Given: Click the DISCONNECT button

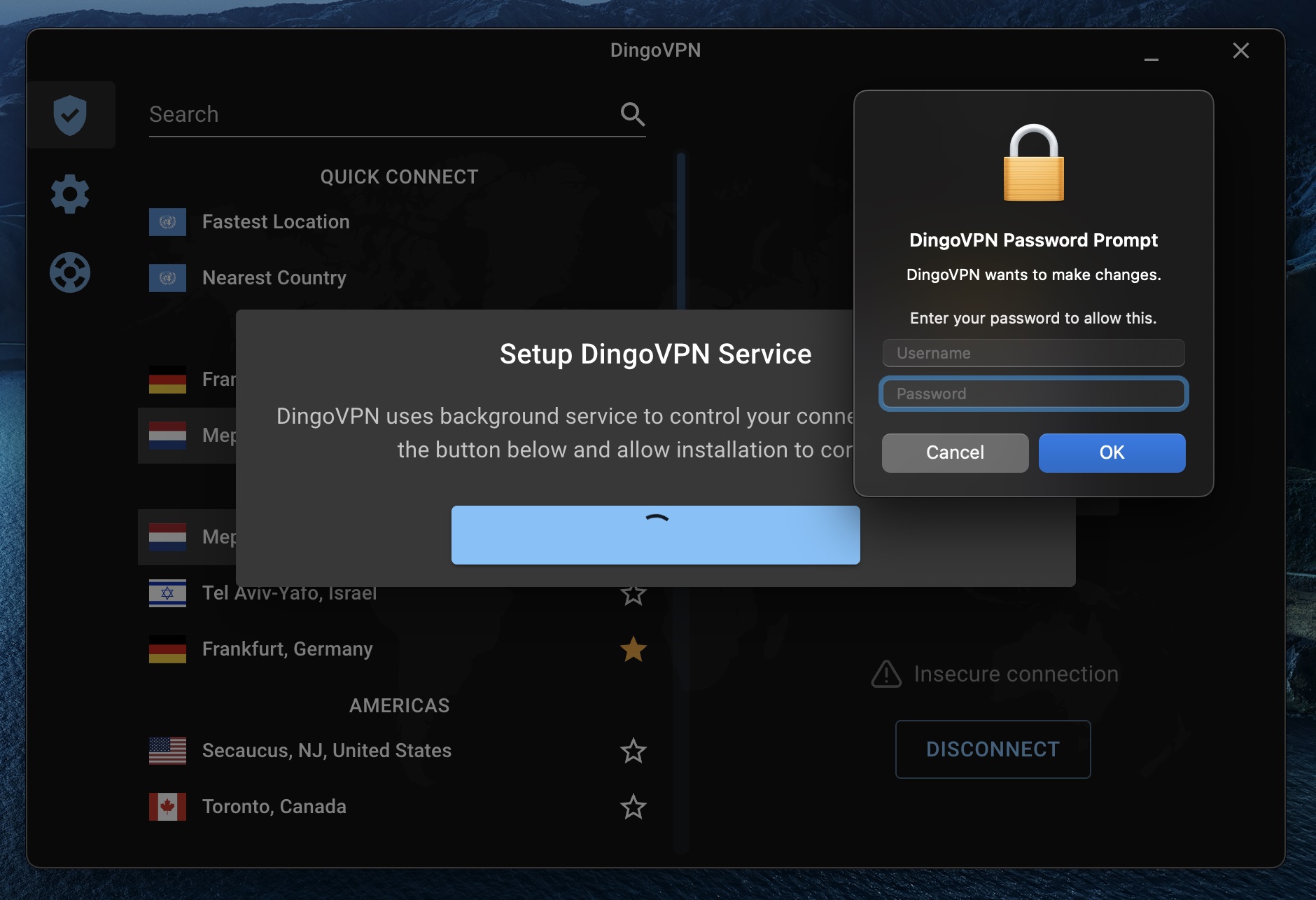Looking at the screenshot, I should click(993, 749).
